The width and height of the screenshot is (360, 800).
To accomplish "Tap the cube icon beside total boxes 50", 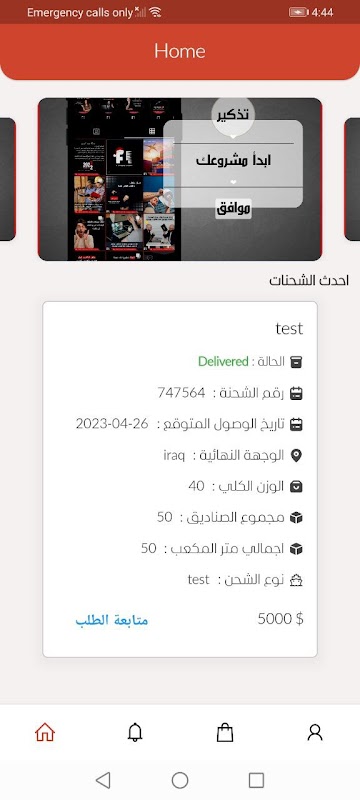I will (x=296, y=518).
